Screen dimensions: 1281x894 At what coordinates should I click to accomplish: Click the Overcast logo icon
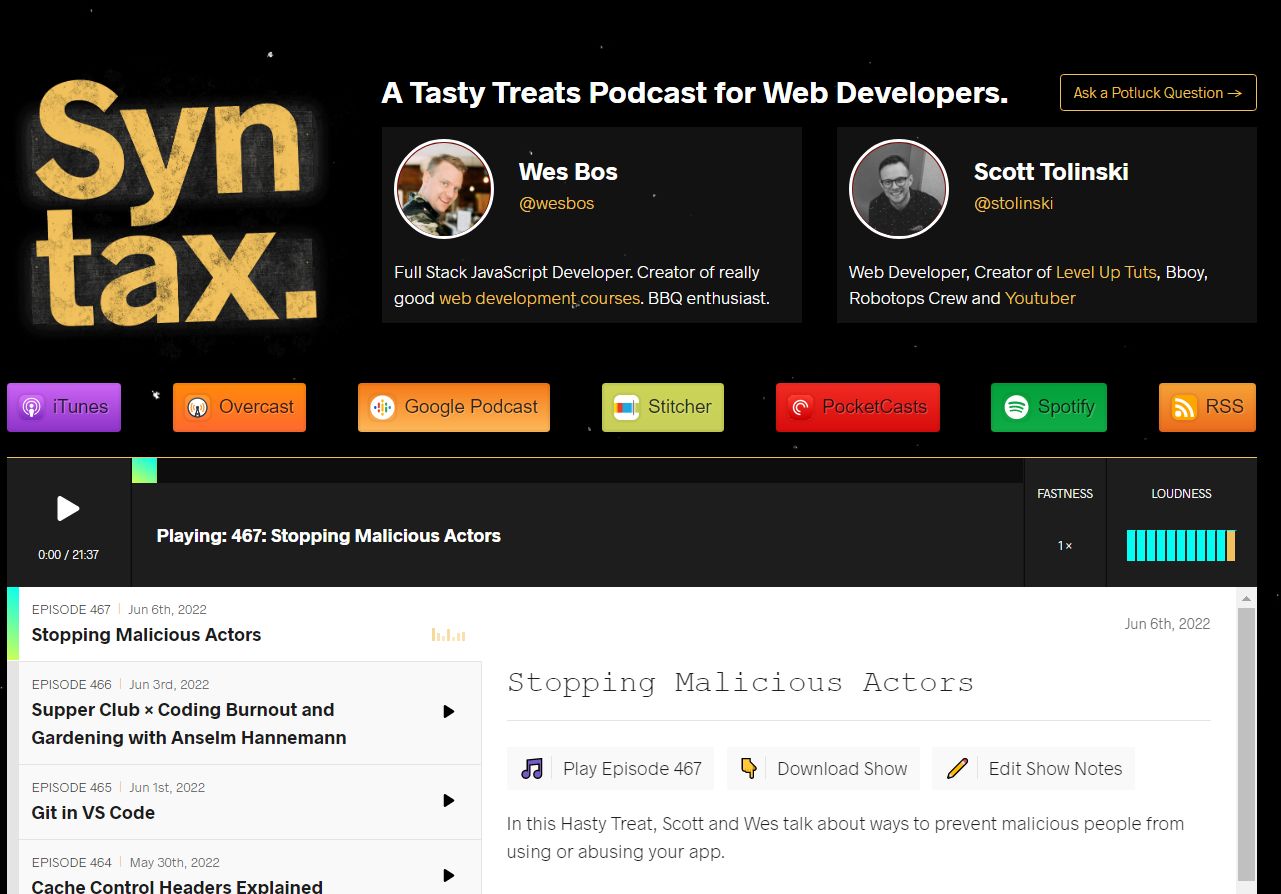(x=197, y=407)
